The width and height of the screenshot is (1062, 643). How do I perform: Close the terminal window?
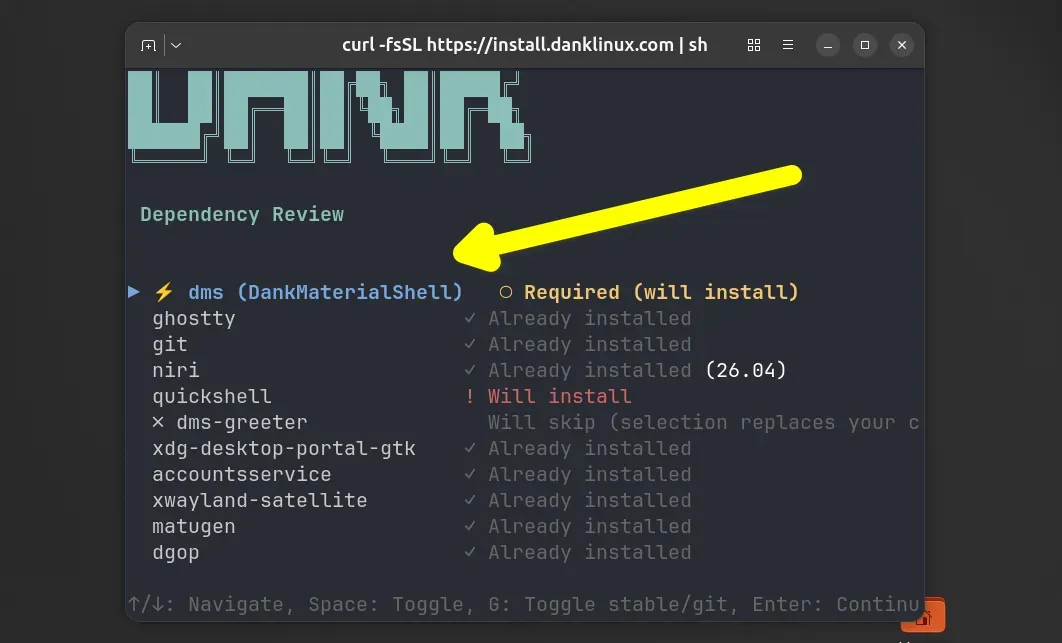(901, 45)
